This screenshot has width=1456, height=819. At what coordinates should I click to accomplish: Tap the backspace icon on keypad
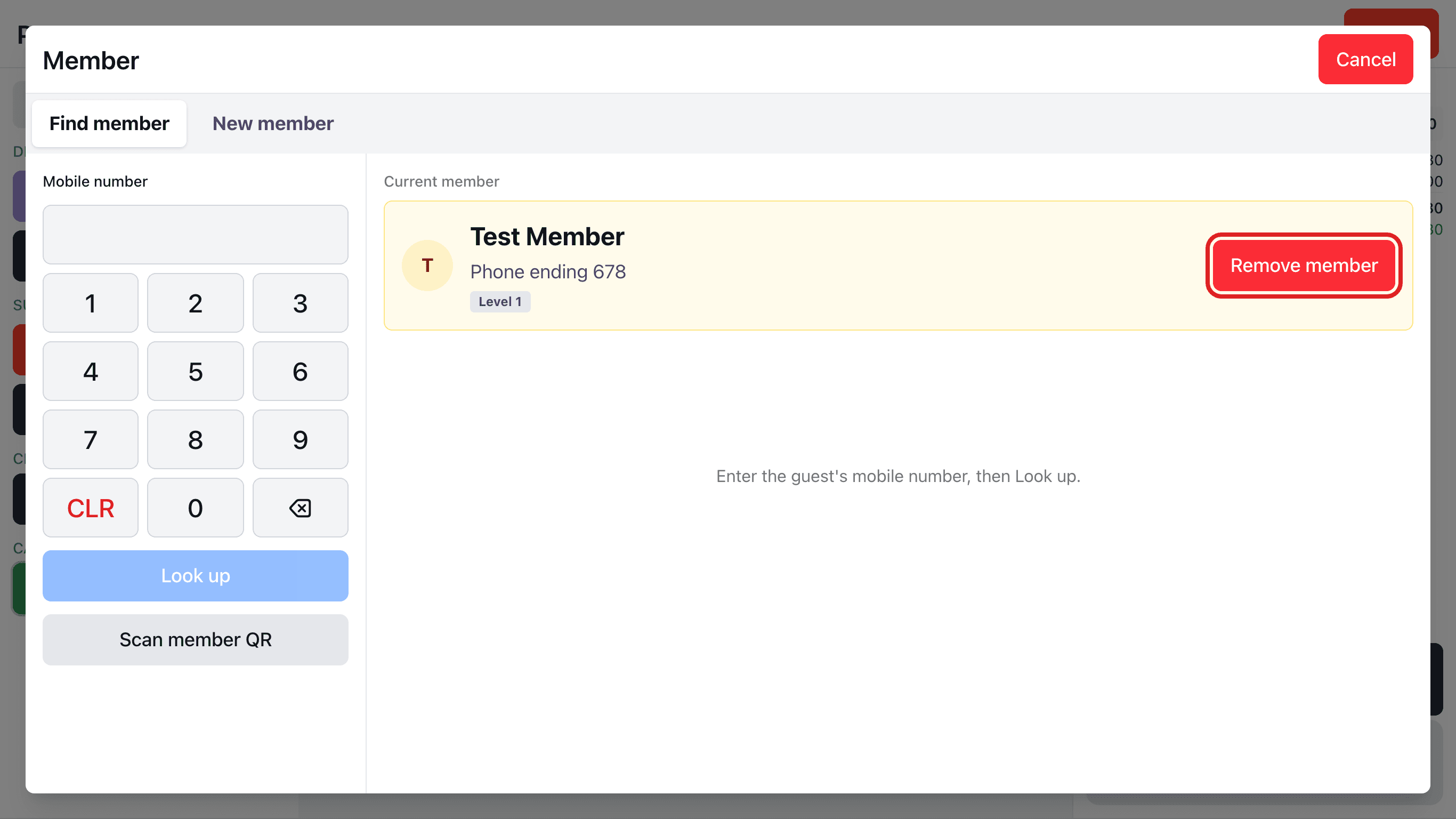(300, 508)
